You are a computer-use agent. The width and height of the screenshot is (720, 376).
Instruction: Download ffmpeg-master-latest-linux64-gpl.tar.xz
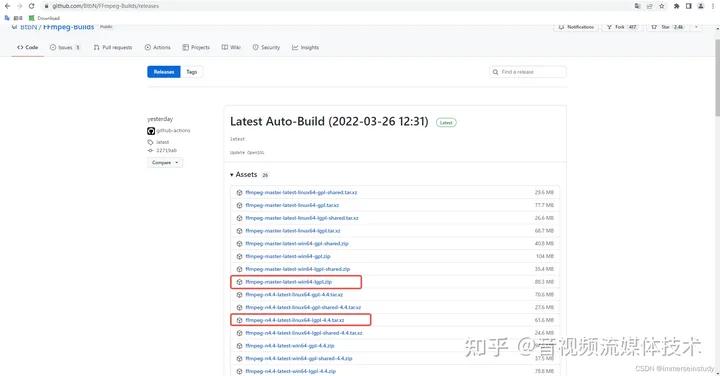pos(292,205)
